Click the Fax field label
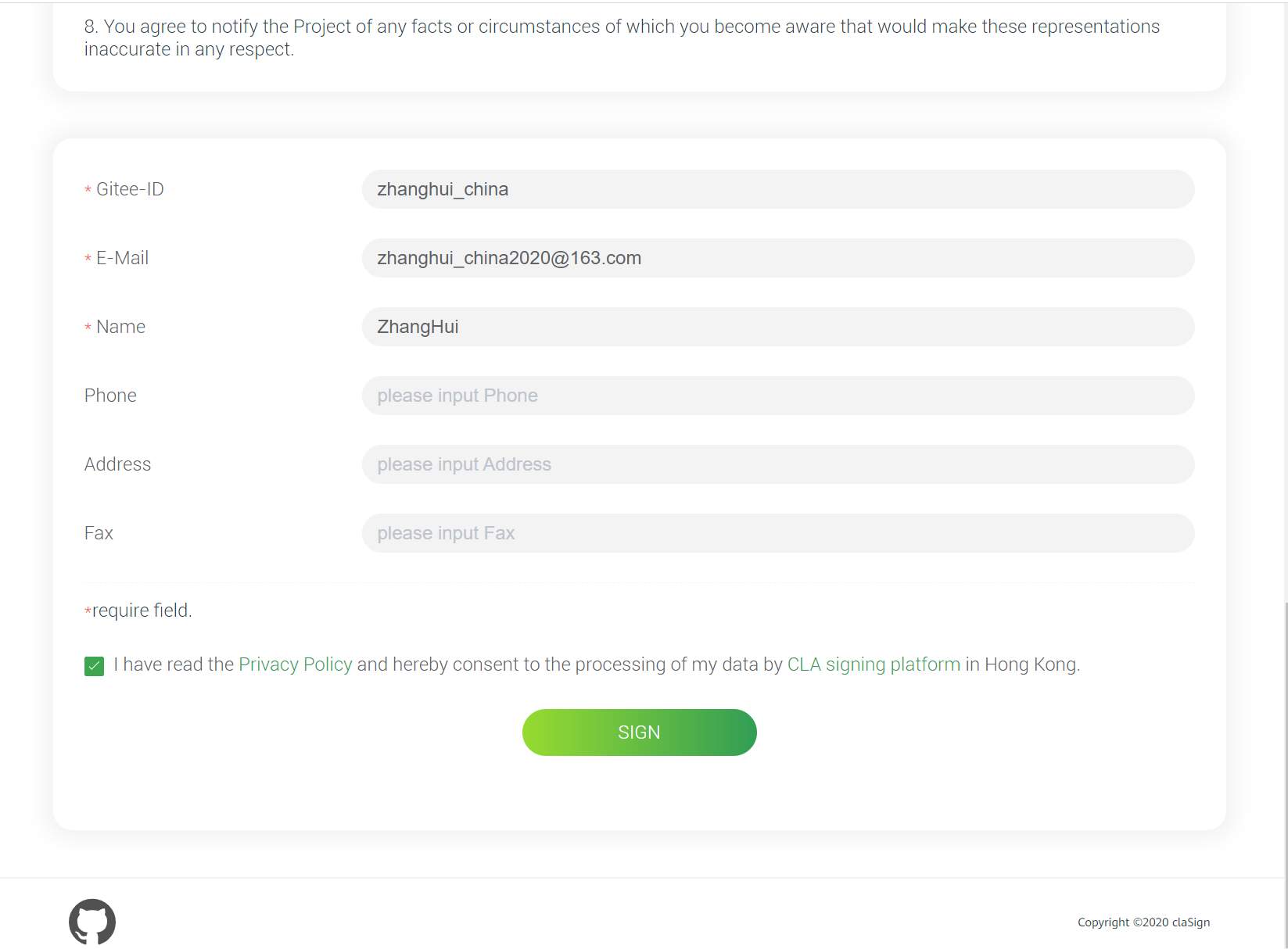Image resolution: width=1288 pixels, height=949 pixels. point(99,533)
